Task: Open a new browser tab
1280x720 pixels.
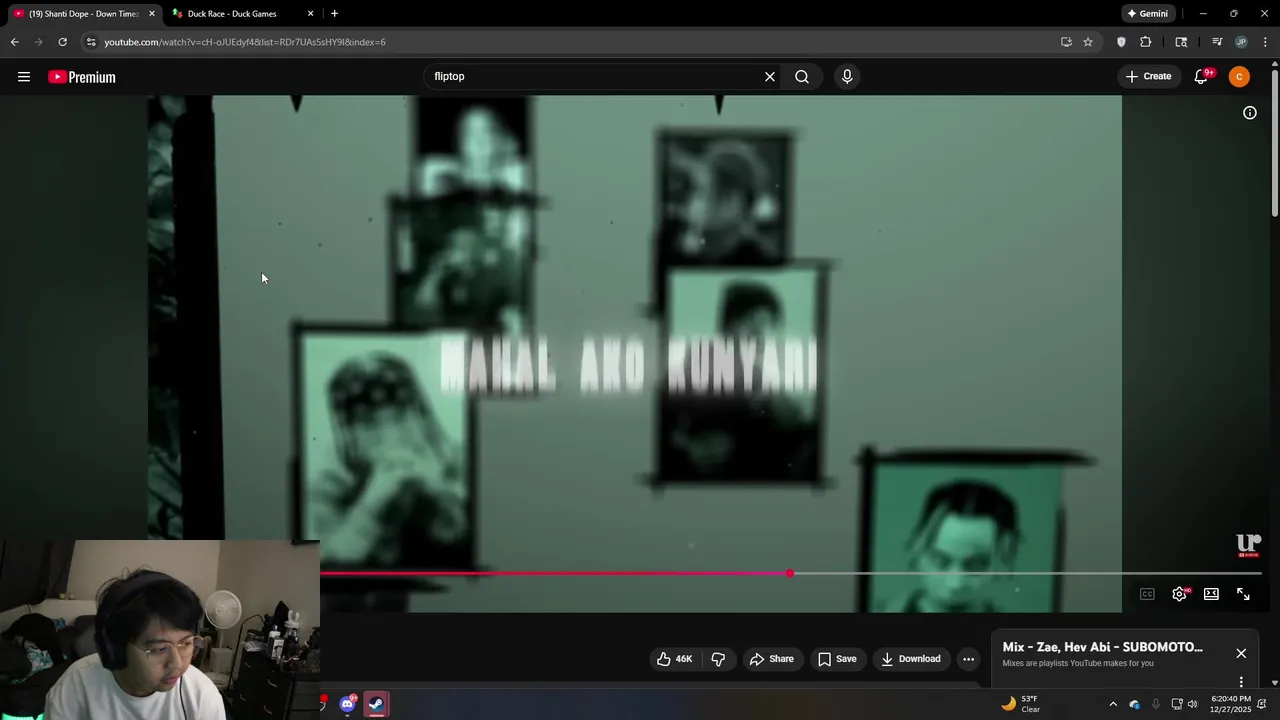Action: [x=334, y=14]
